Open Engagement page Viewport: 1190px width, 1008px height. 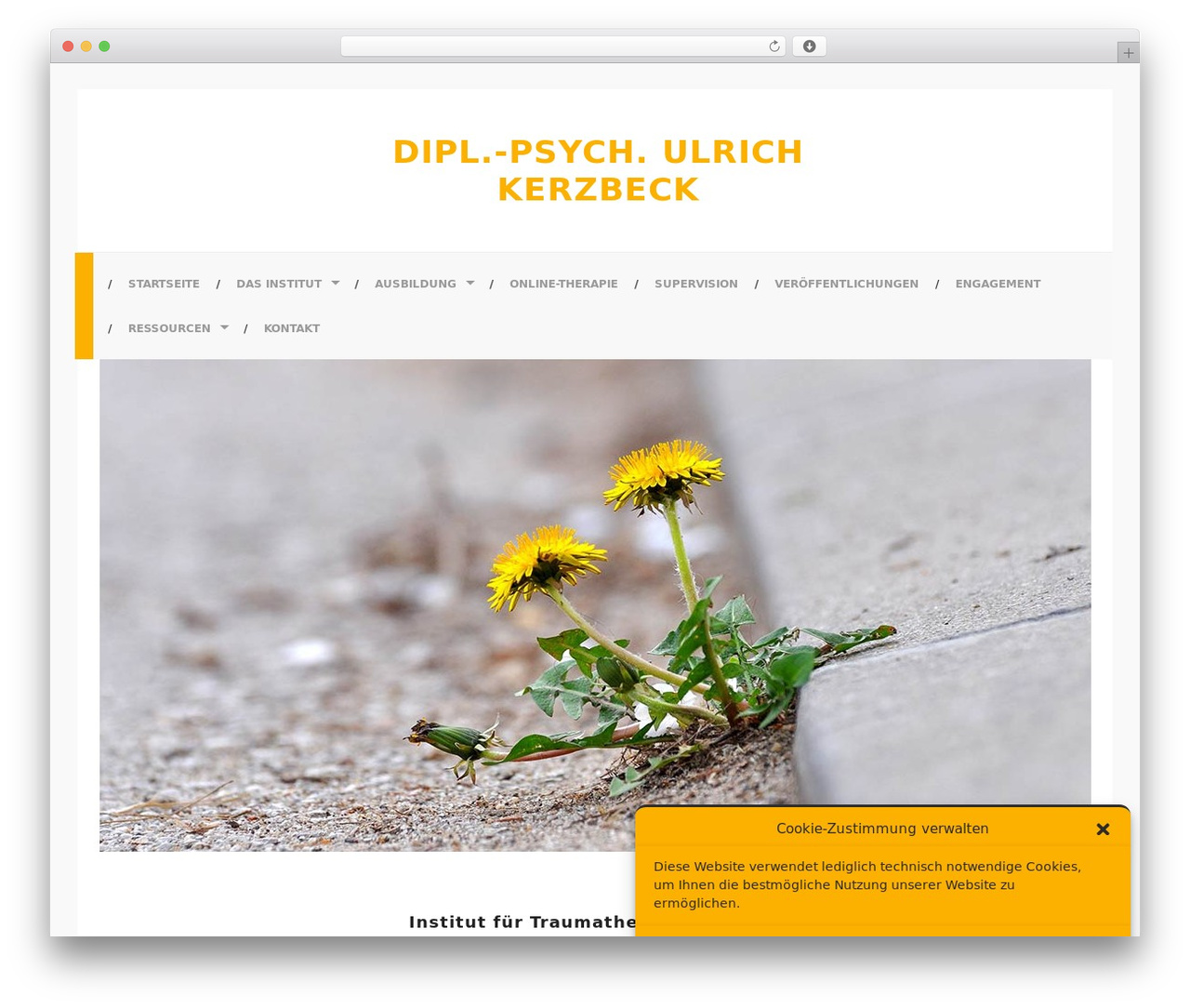point(998,284)
